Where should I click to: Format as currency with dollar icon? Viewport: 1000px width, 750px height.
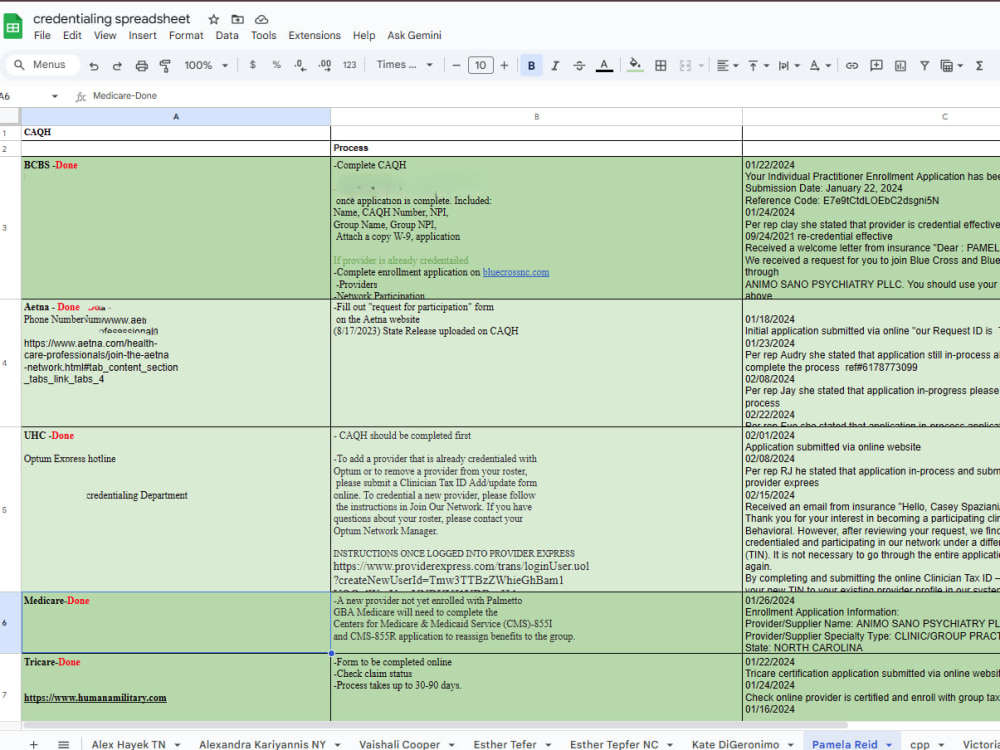253,65
